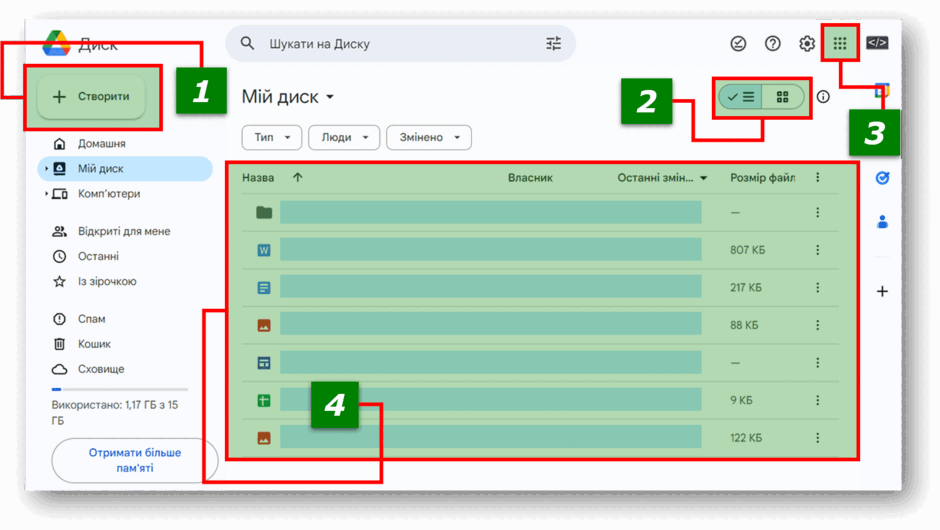Click the 217 КБ size cell
This screenshot has height=530, width=940.
(746, 288)
